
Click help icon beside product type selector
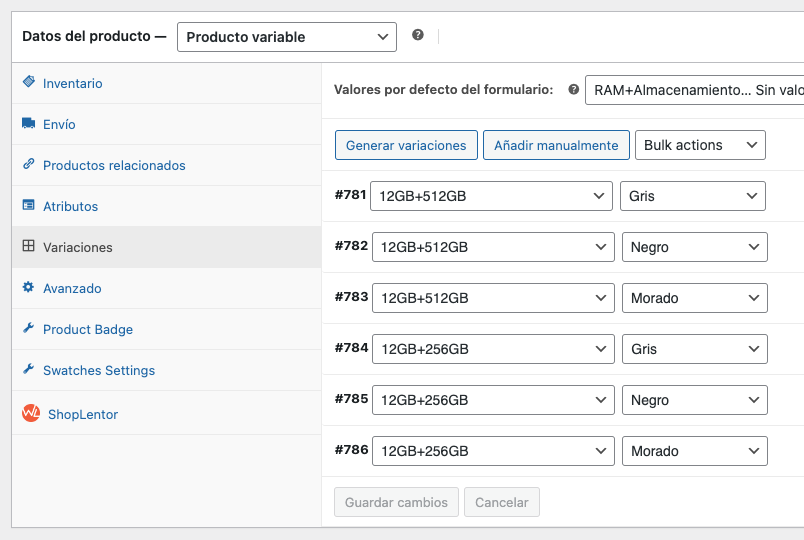tap(418, 35)
